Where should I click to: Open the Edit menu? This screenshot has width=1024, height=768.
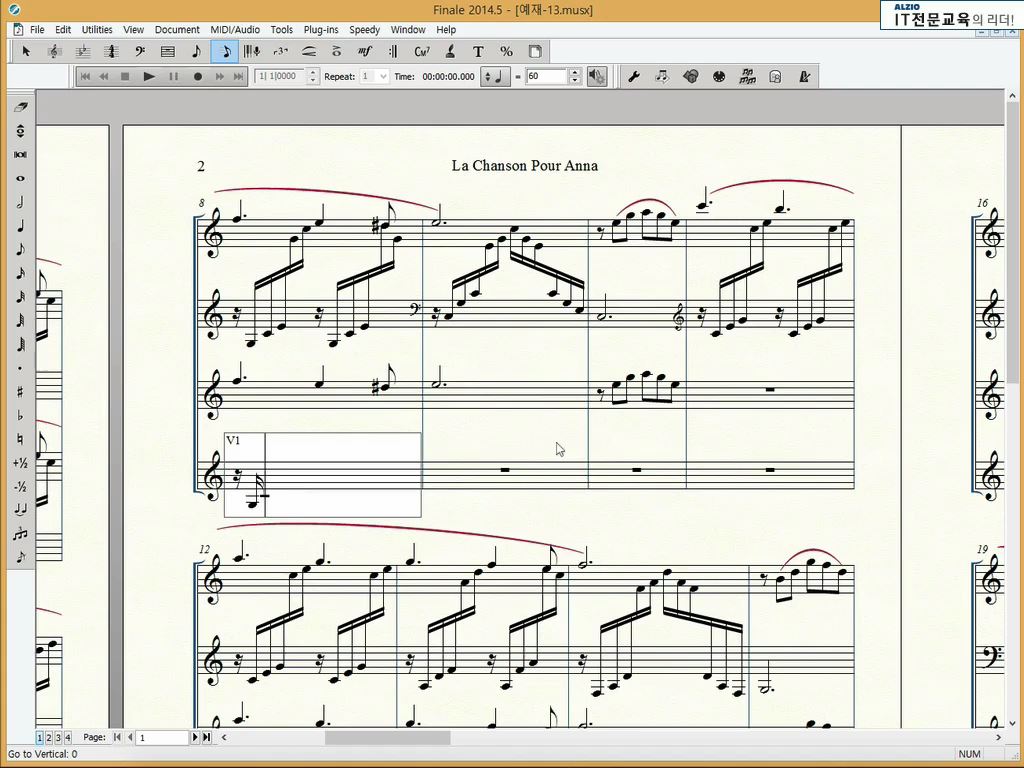coord(63,29)
